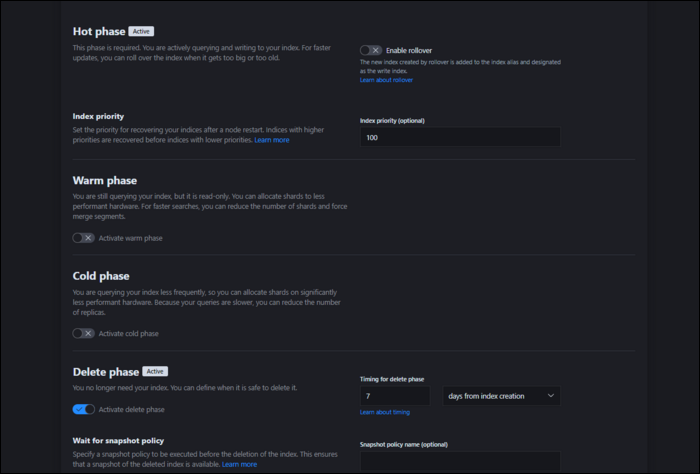Turn on the Activate warm phase switch
Screen dimensions: 700x474
pyautogui.click(x=84, y=238)
